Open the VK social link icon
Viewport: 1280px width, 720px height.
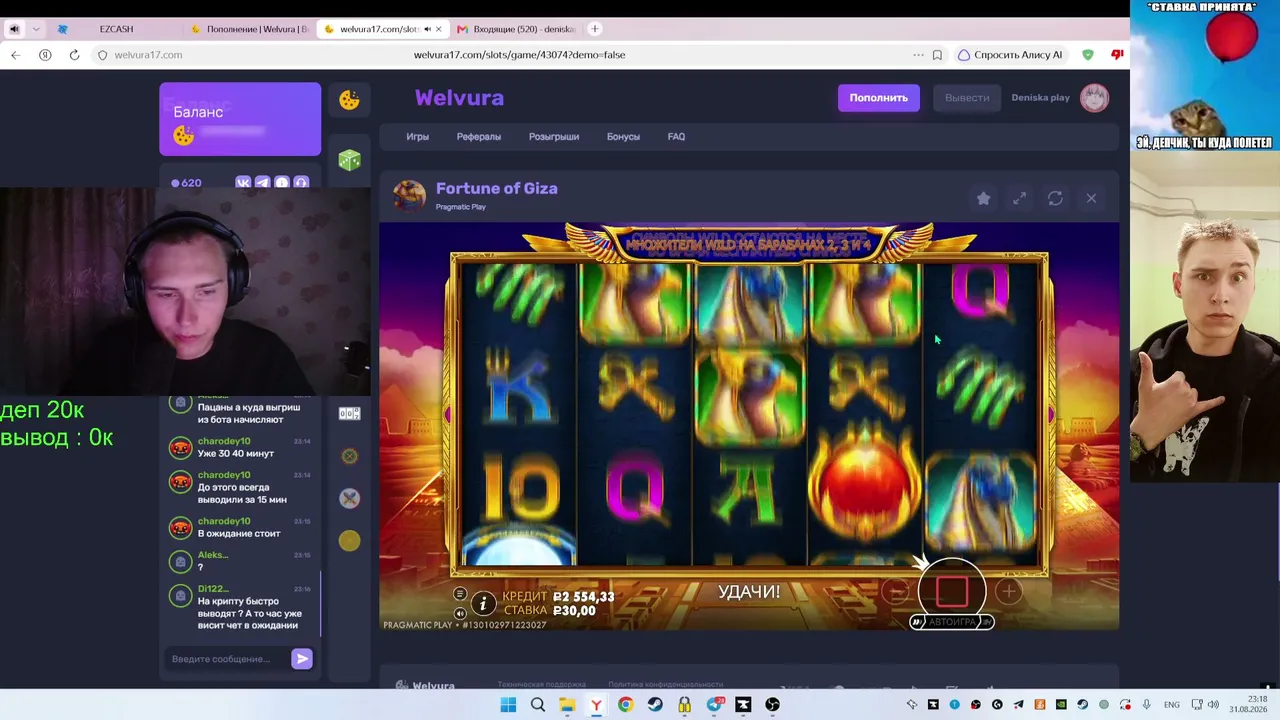point(243,183)
